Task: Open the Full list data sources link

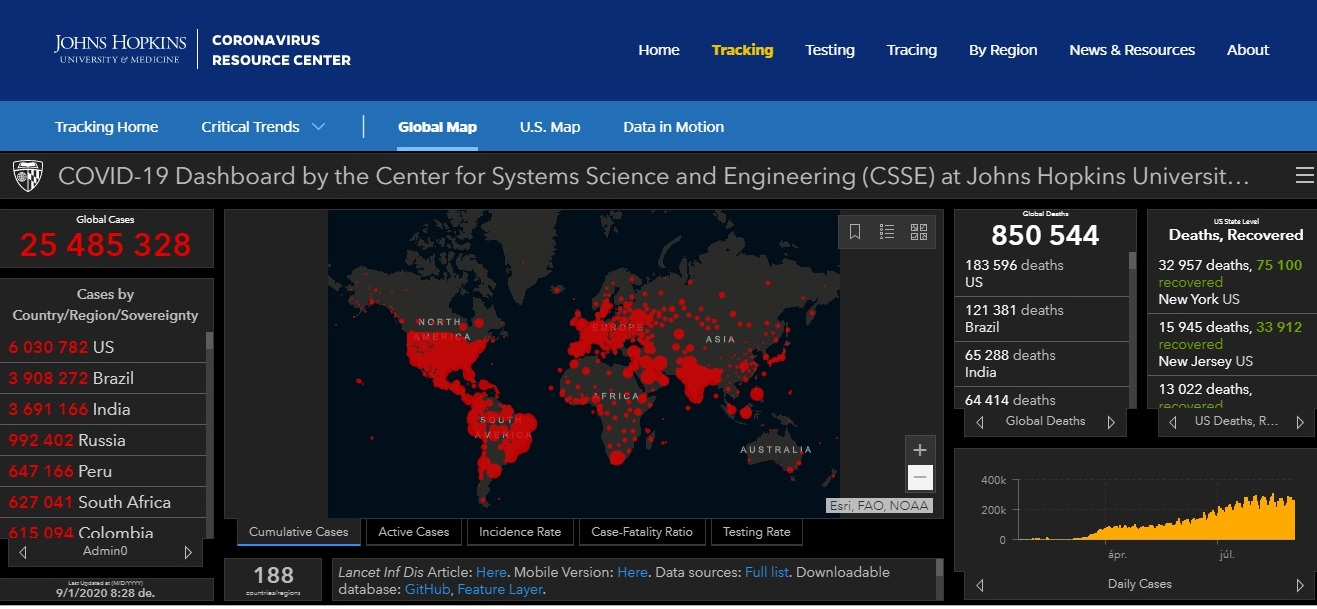Action: tap(767, 572)
